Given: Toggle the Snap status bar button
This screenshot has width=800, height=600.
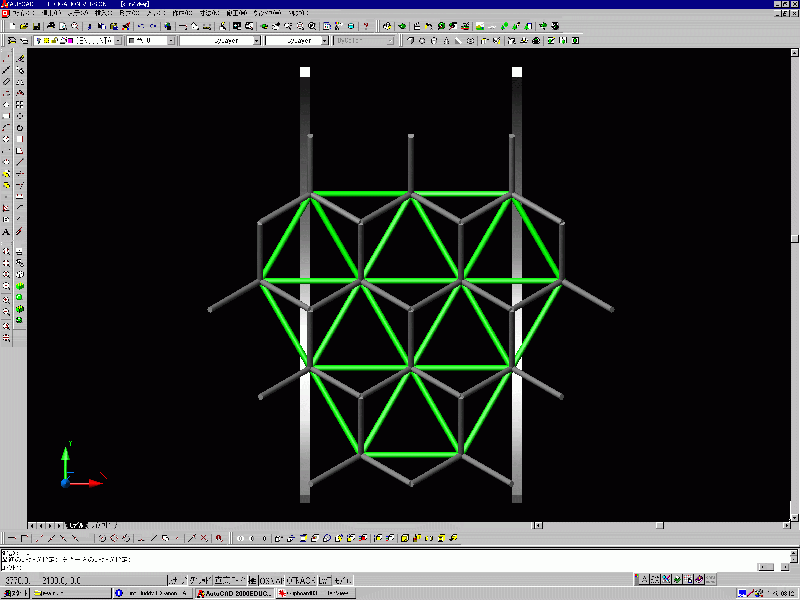Looking at the screenshot, I should (x=178, y=580).
